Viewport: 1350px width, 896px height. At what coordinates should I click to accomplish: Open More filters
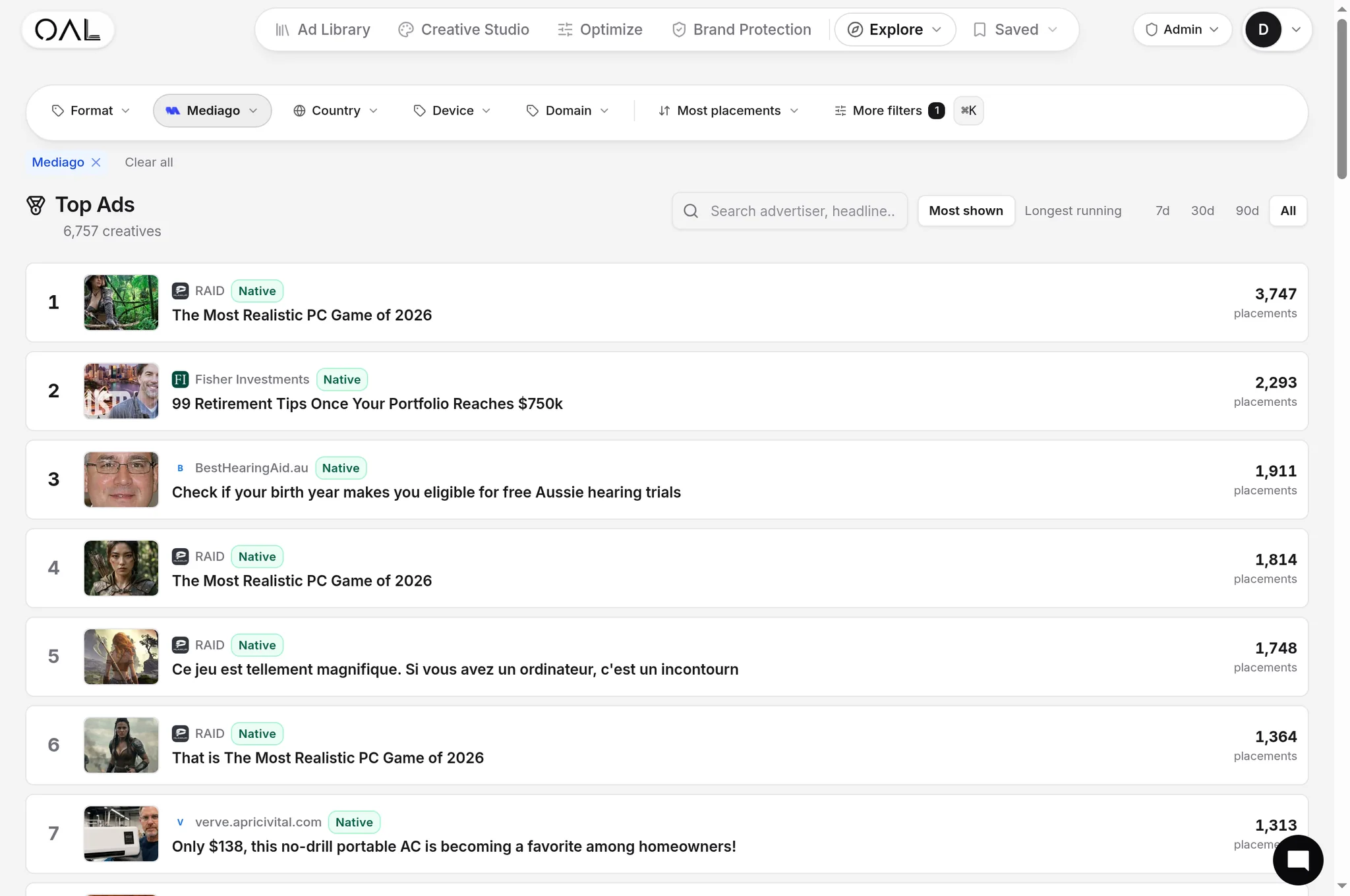pyautogui.click(x=888, y=111)
